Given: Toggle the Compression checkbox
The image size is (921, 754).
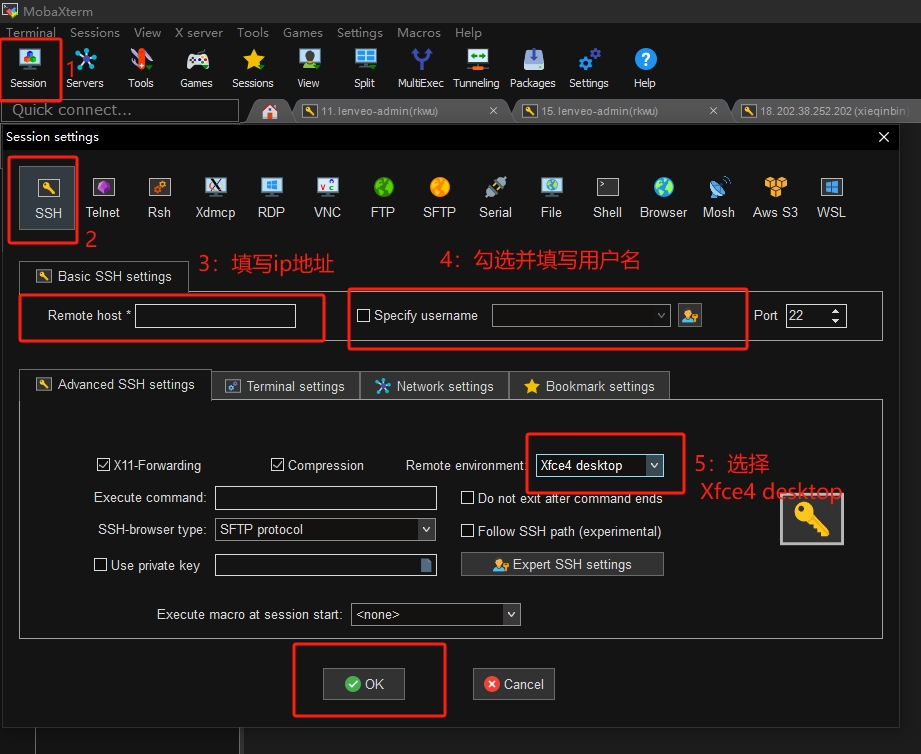Looking at the screenshot, I should click(x=277, y=464).
